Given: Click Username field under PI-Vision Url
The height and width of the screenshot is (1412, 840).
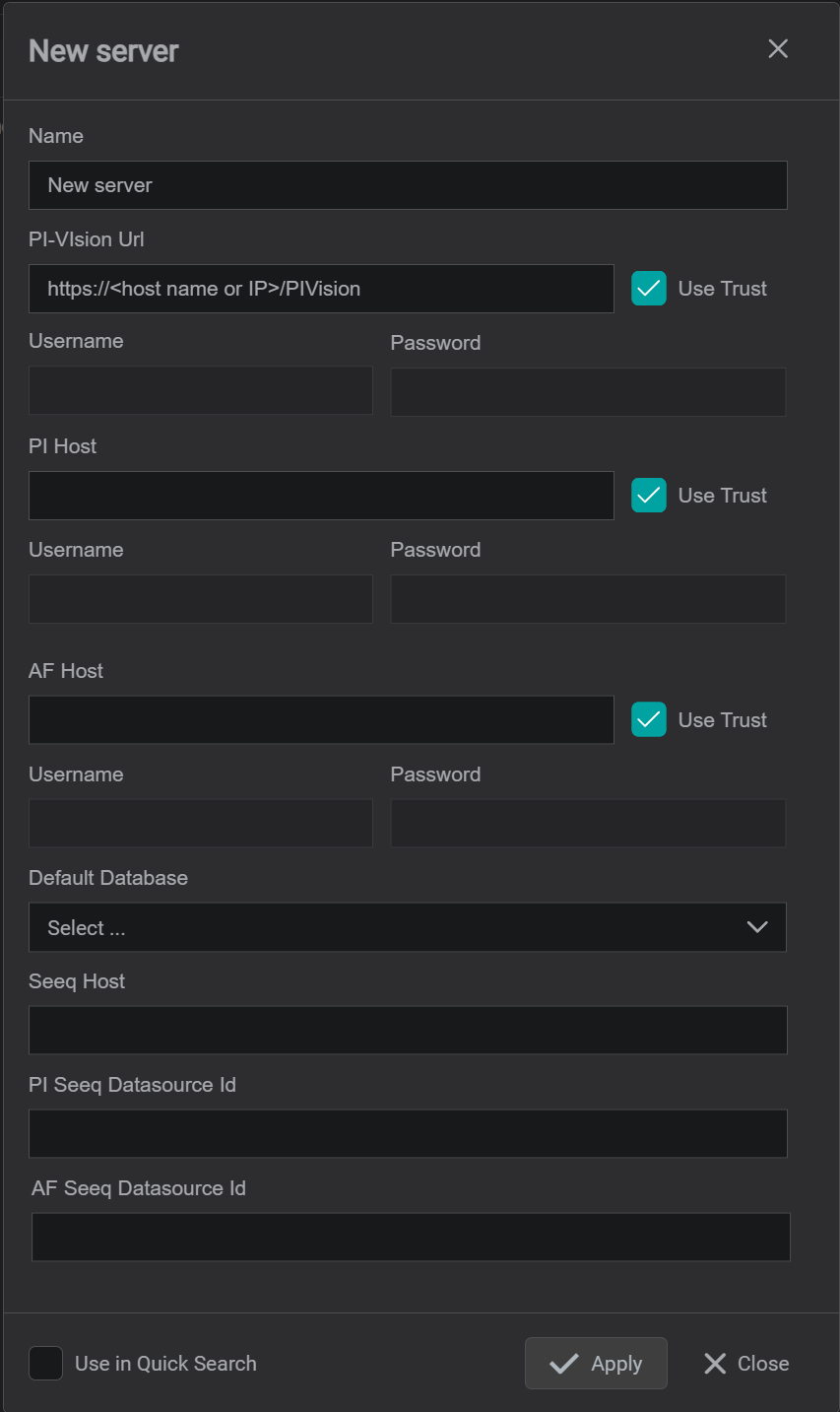Looking at the screenshot, I should [x=201, y=391].
